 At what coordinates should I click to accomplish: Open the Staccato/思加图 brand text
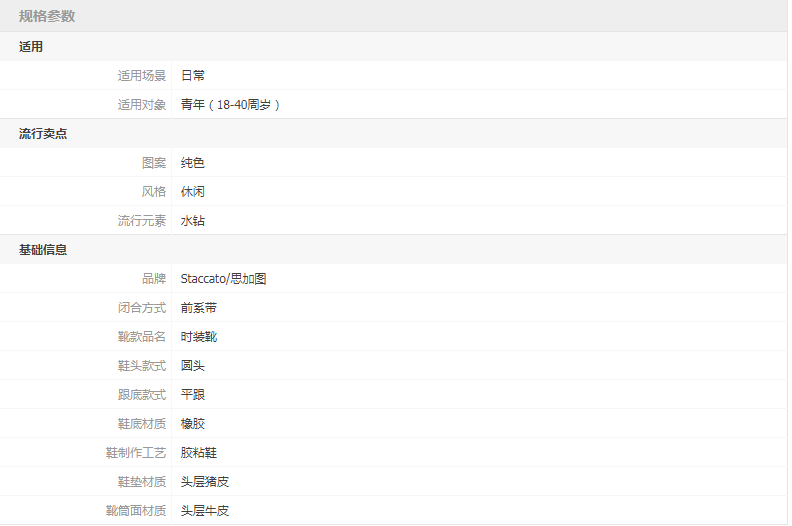(223, 279)
